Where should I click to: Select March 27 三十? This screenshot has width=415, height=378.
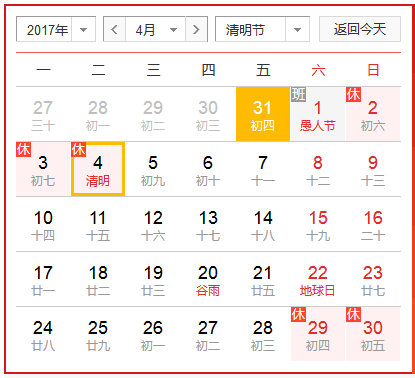click(43, 114)
